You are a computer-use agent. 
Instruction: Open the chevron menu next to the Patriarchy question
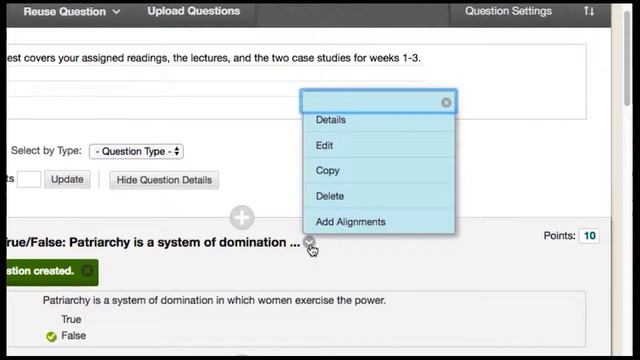tap(309, 242)
